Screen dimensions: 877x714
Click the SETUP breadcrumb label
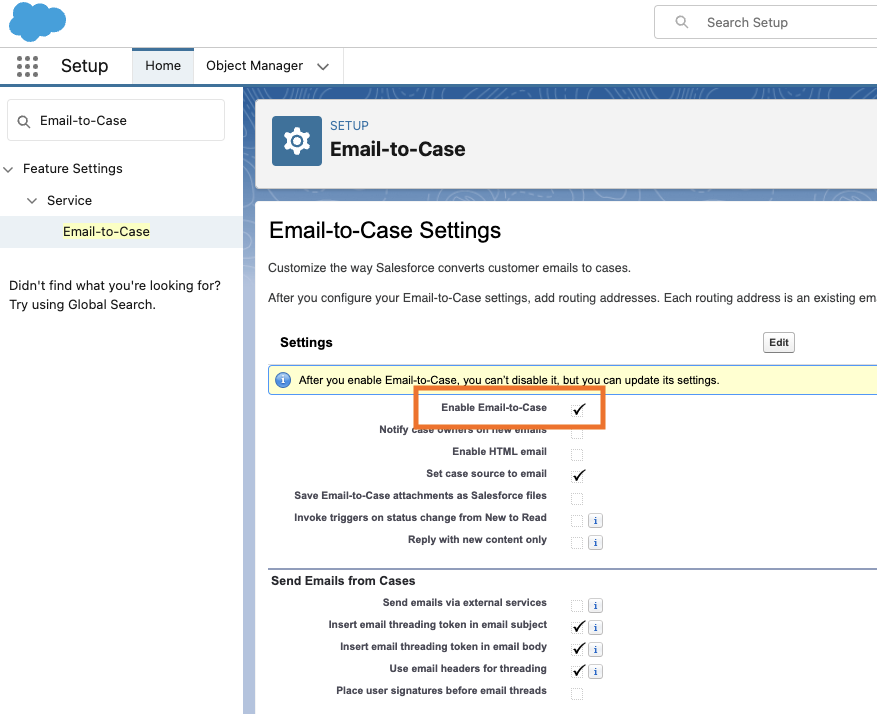click(x=349, y=126)
